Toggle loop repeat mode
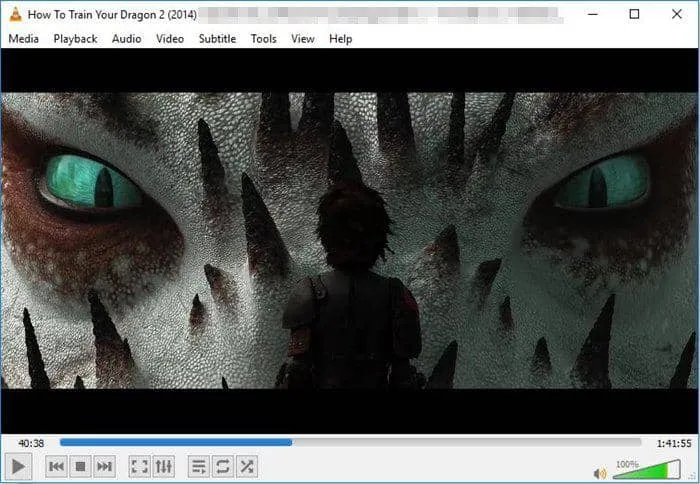 tap(223, 466)
